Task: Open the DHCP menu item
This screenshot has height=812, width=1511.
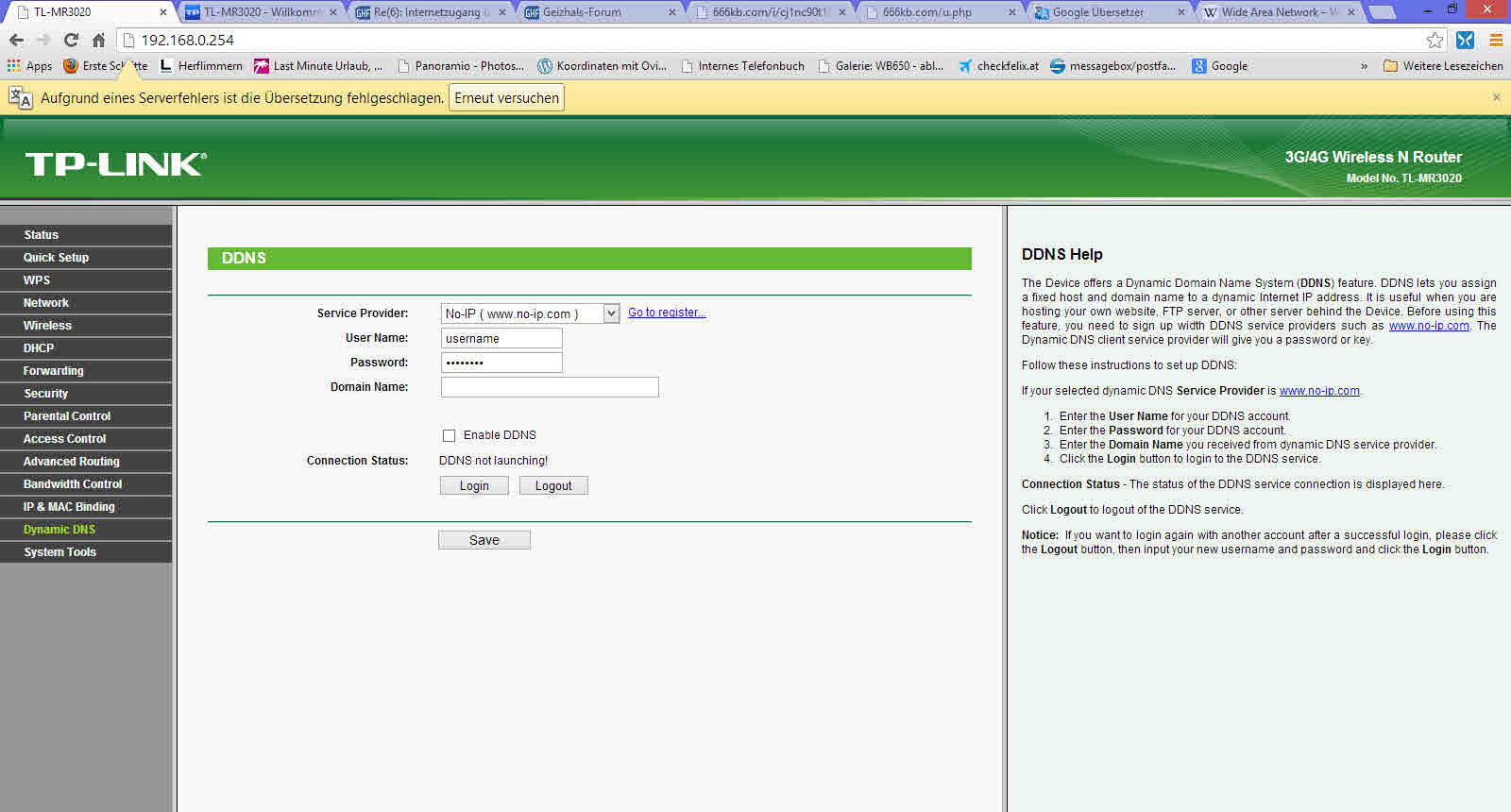Action: click(x=86, y=348)
